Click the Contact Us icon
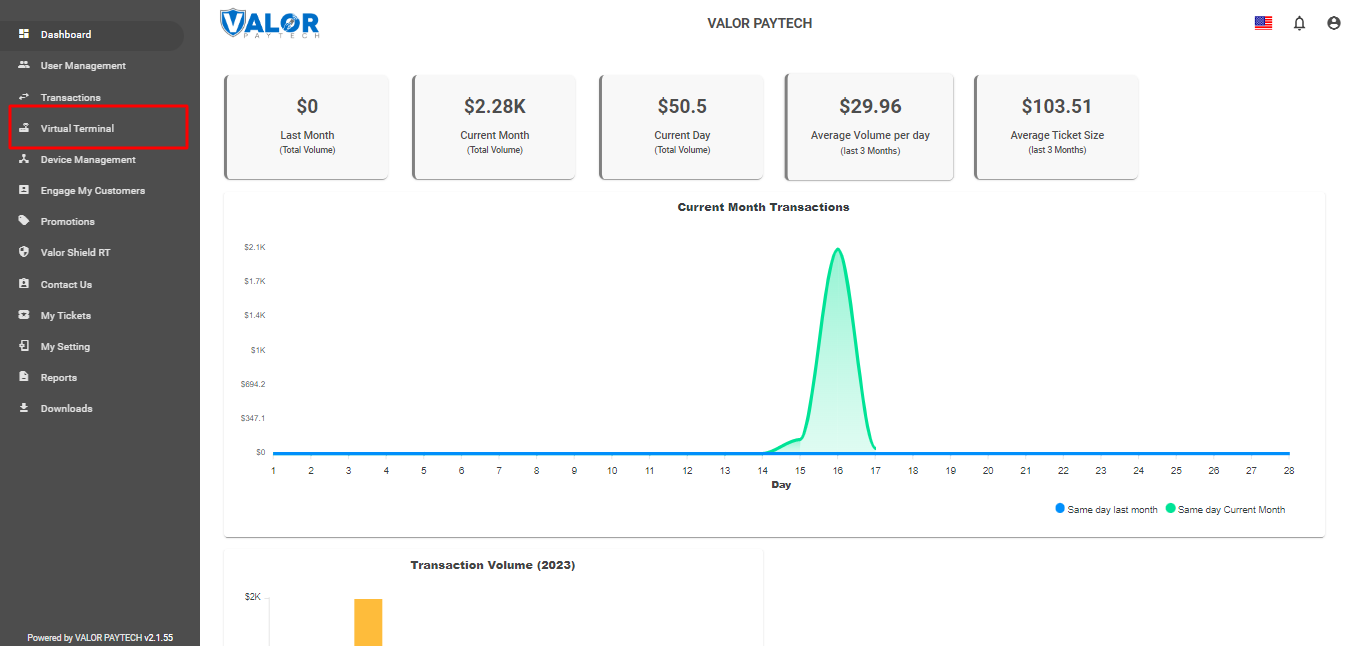The height and width of the screenshot is (646, 1348). [x=24, y=284]
